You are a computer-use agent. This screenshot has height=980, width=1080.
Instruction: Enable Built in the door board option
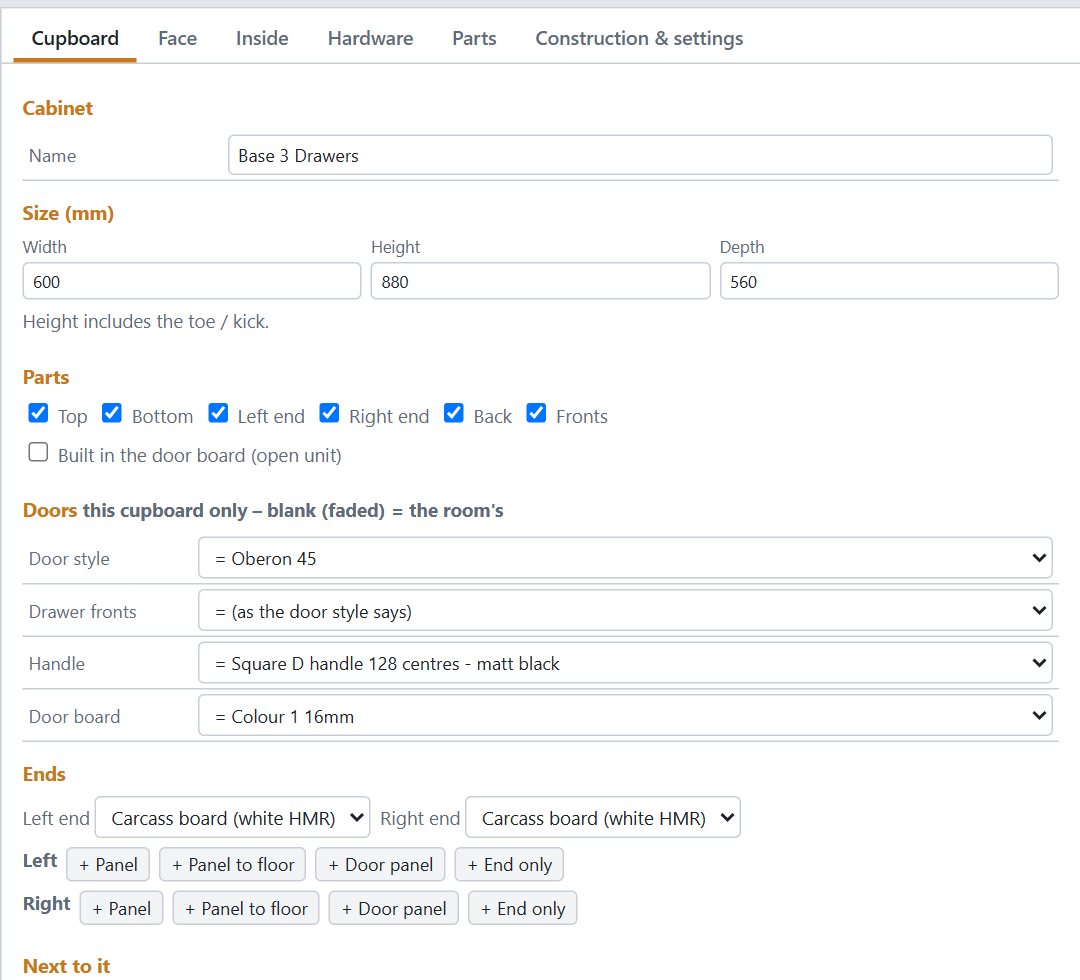[x=39, y=452]
